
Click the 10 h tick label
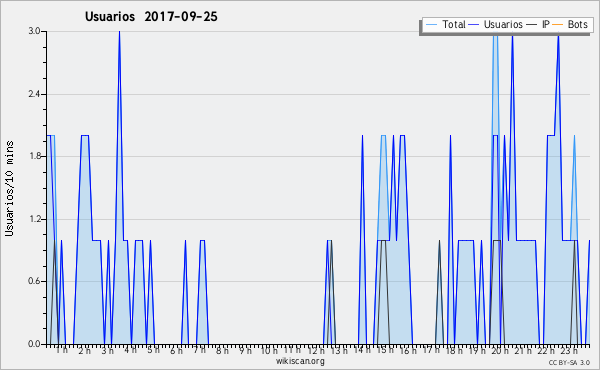(269, 350)
